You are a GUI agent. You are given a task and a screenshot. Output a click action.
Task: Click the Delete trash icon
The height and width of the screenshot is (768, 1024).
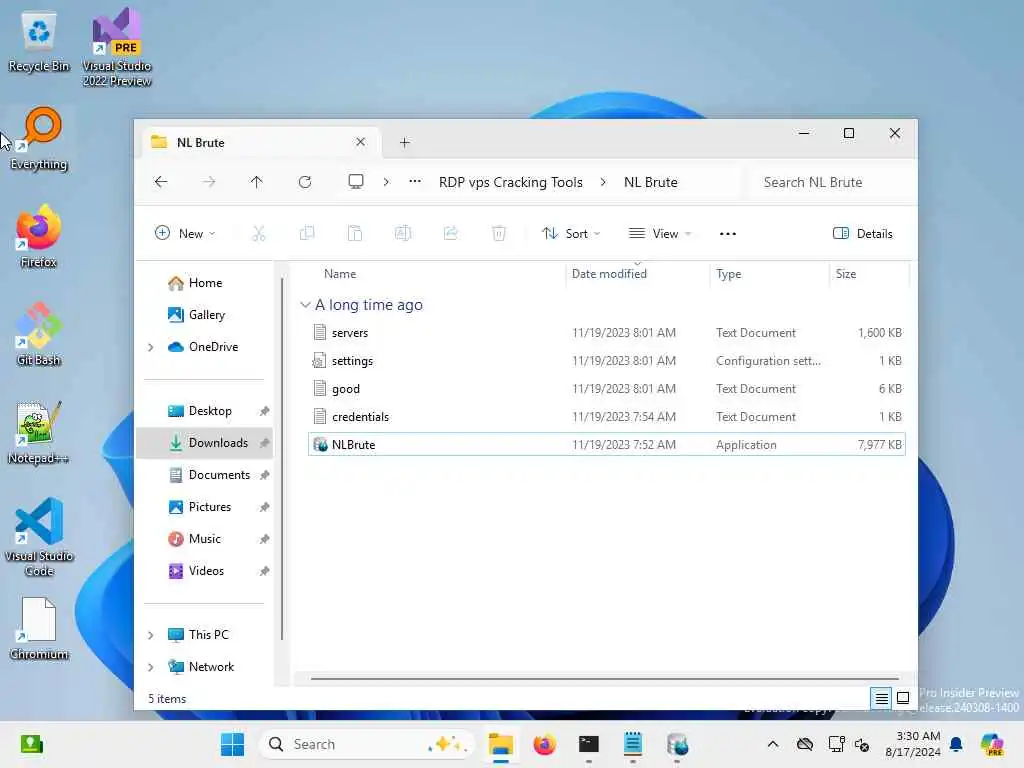tap(499, 234)
